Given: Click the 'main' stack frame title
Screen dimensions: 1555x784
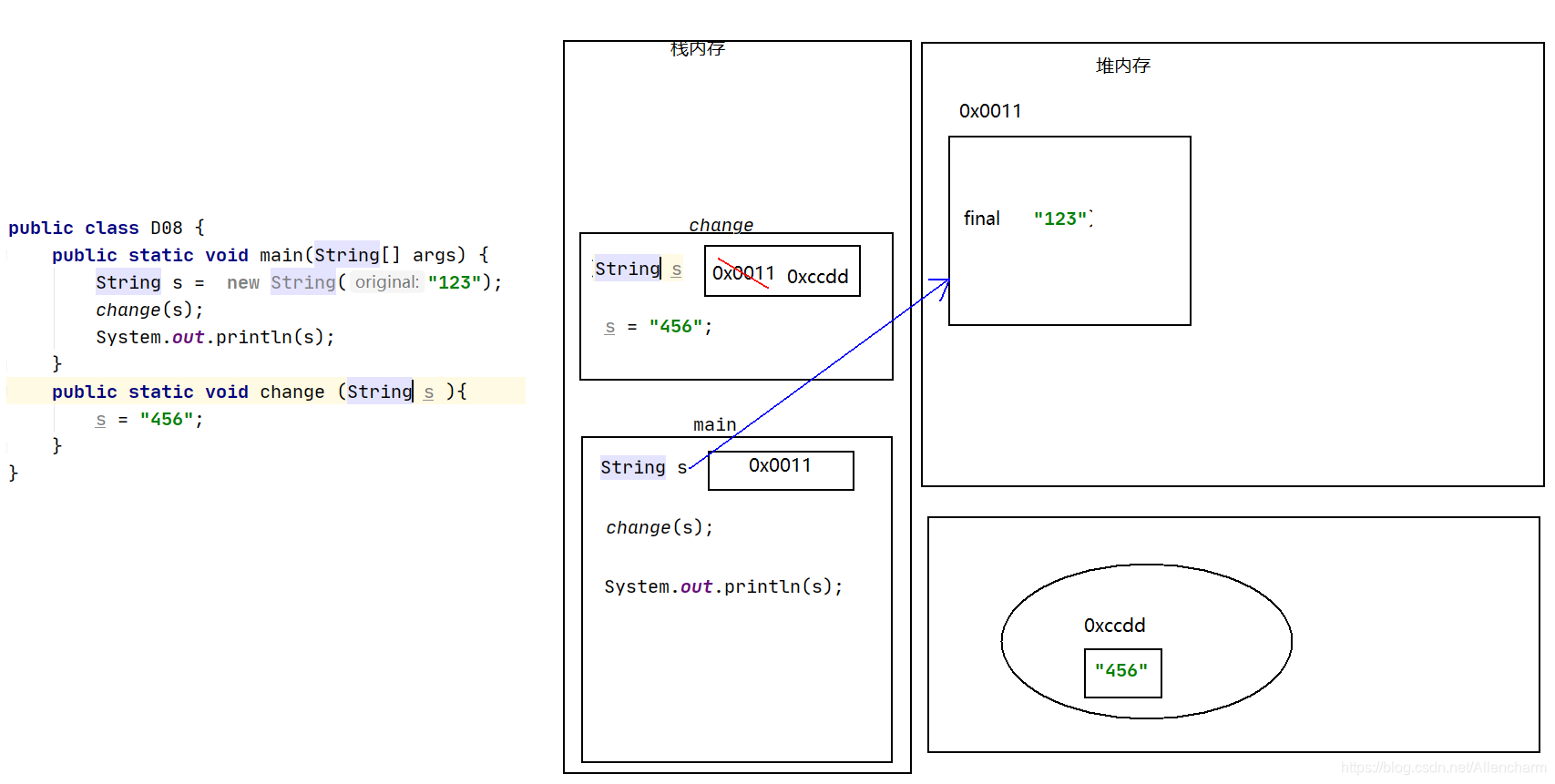Looking at the screenshot, I should click(x=714, y=424).
